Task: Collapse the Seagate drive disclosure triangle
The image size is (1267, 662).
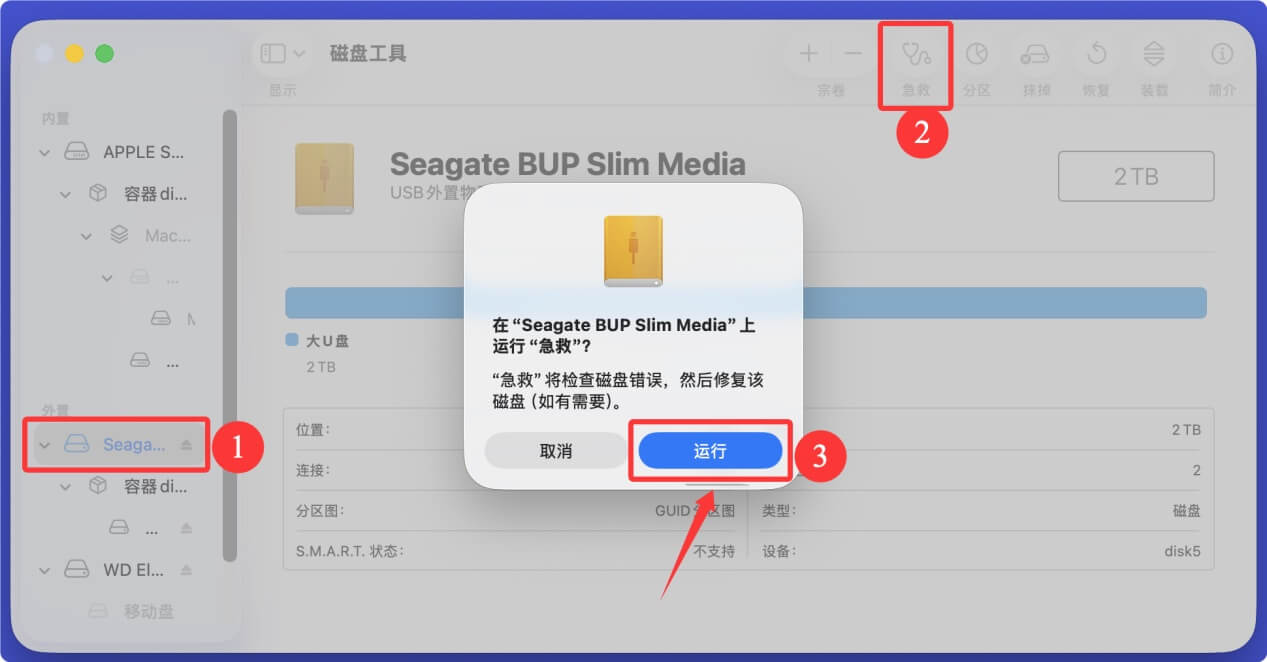Action: pos(44,444)
